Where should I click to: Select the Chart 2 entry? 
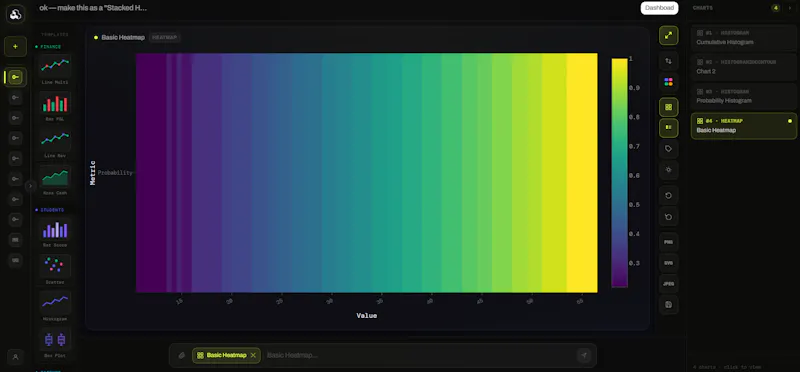pos(744,67)
